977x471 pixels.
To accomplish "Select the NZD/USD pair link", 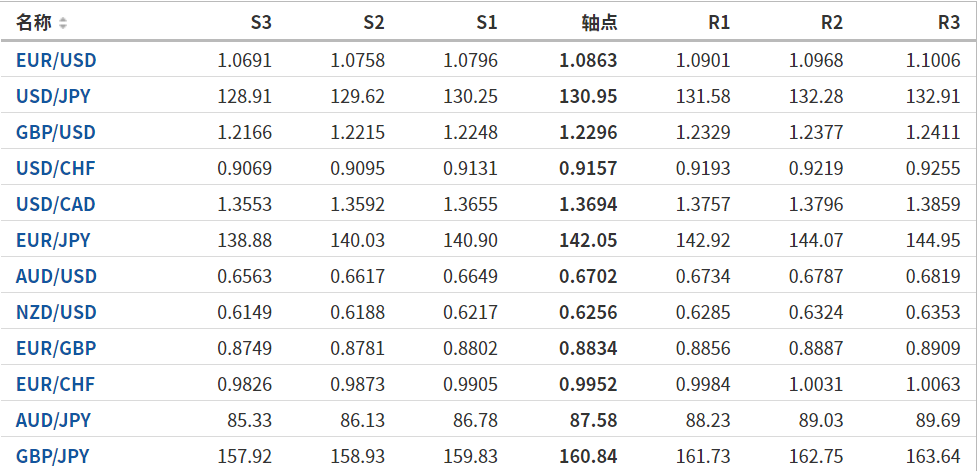I will 56,312.
